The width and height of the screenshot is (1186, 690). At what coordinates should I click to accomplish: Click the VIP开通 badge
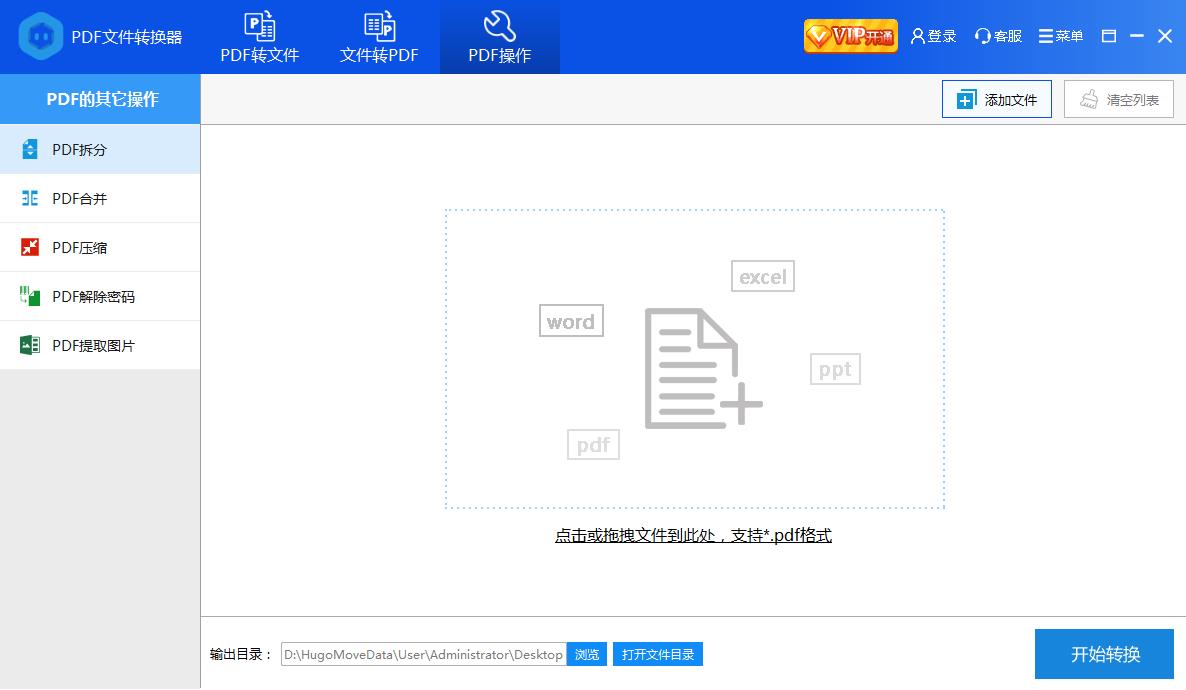850,36
